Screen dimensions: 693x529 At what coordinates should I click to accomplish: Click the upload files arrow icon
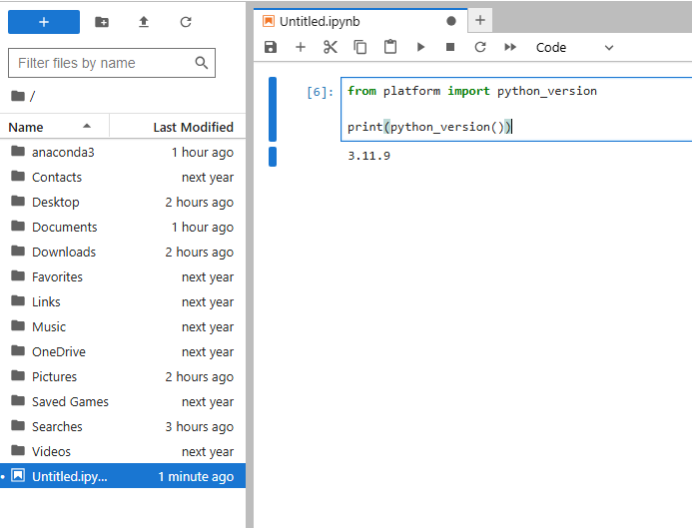(x=143, y=22)
